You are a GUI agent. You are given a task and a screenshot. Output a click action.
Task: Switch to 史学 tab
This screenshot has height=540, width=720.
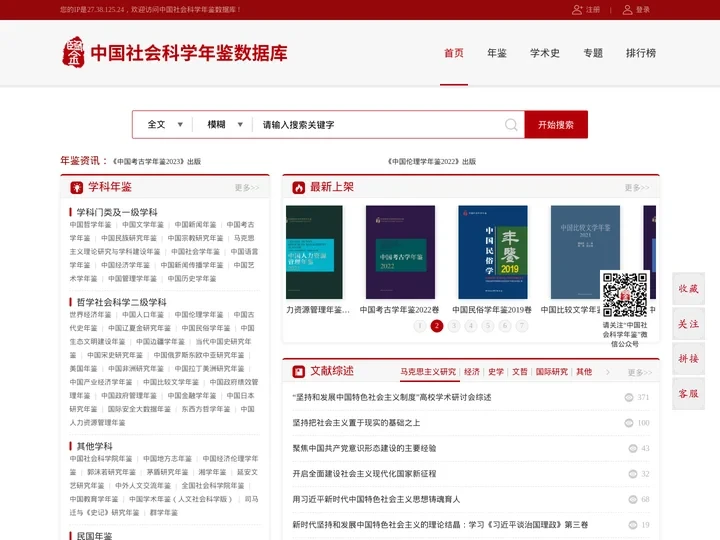click(x=495, y=372)
